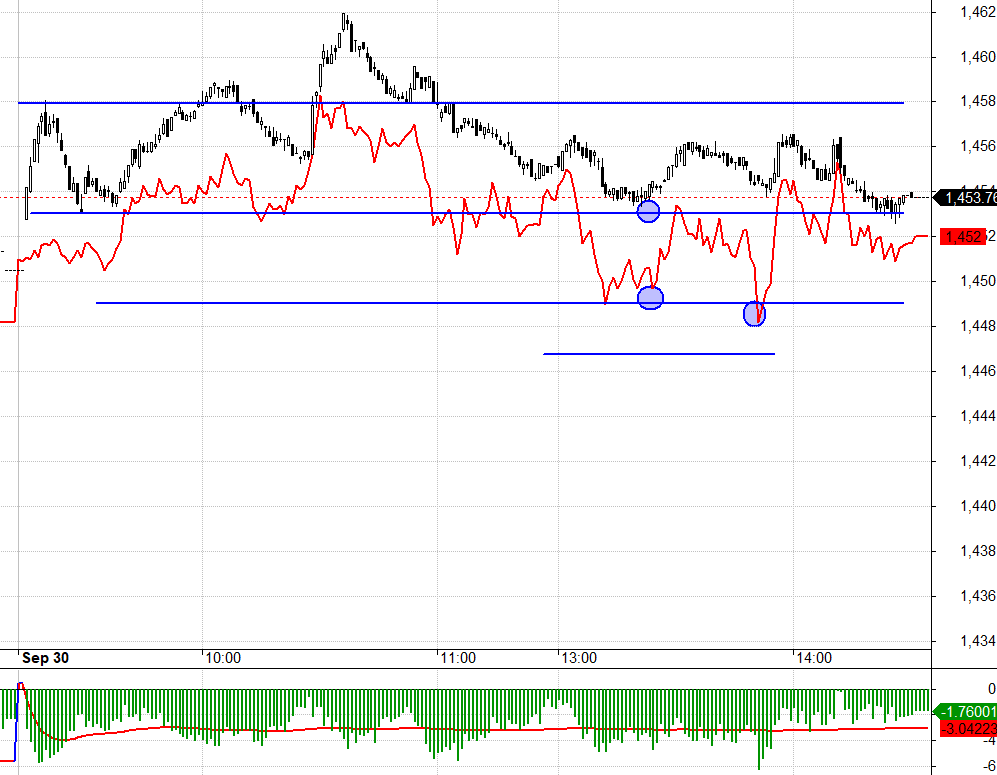Click the green -1.76001 indicator value tag
Screen dimensions: 997x775
966,711
